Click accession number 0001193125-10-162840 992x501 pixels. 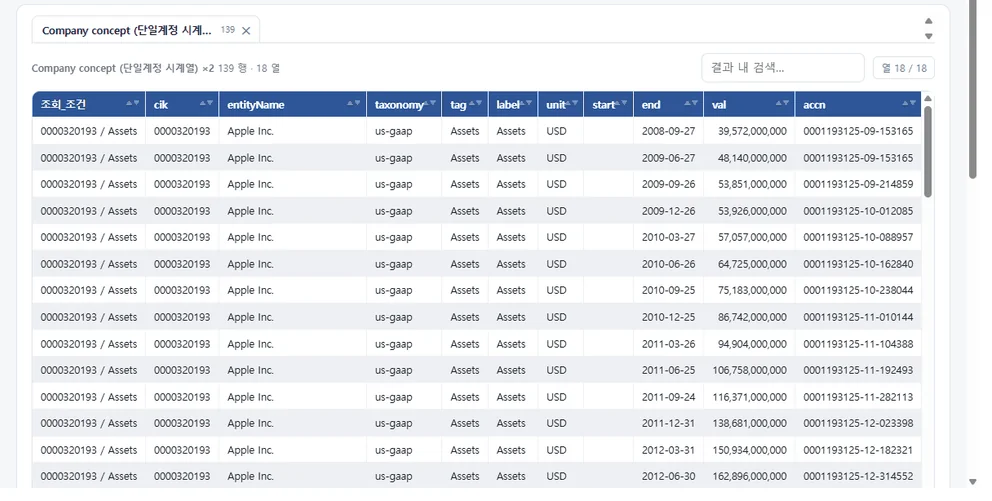(858, 264)
